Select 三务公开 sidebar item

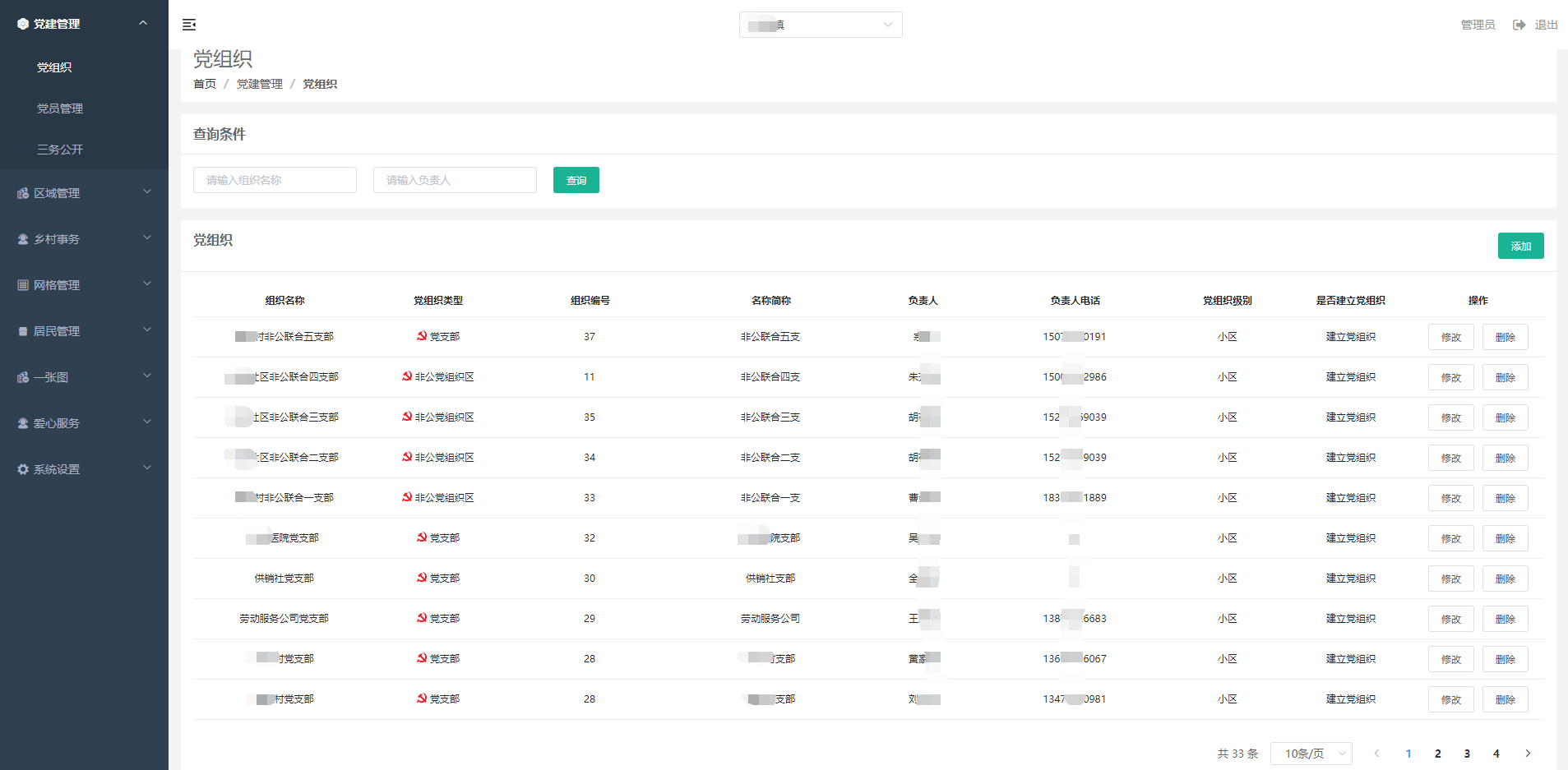point(60,150)
